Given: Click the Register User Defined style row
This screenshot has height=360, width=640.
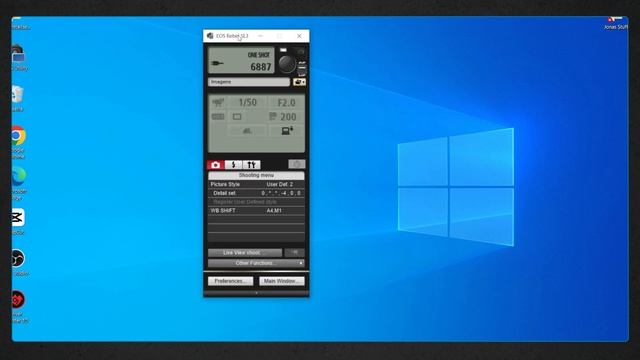Looking at the screenshot, I should (x=256, y=202).
